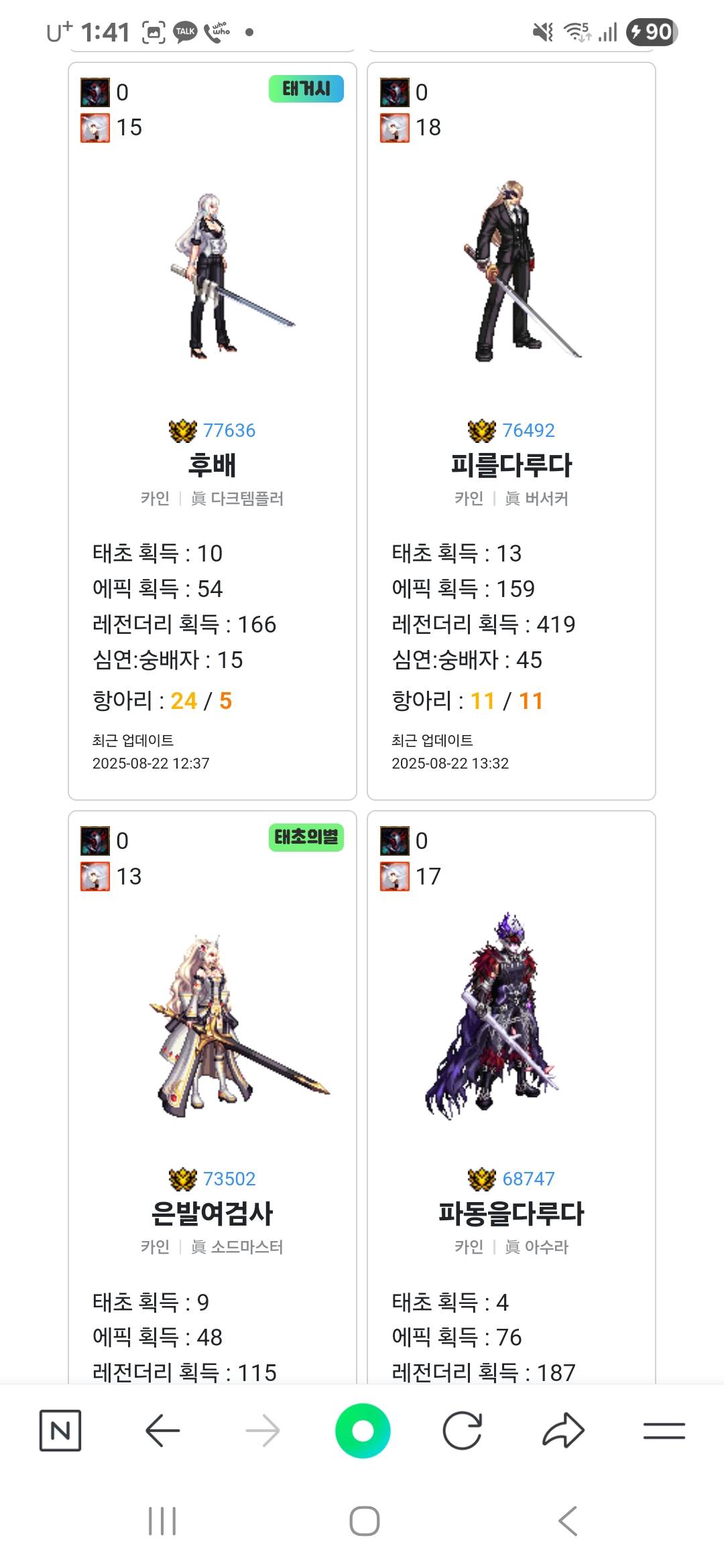Go back with the browser back arrow
724x1568 pixels.
tap(162, 1431)
